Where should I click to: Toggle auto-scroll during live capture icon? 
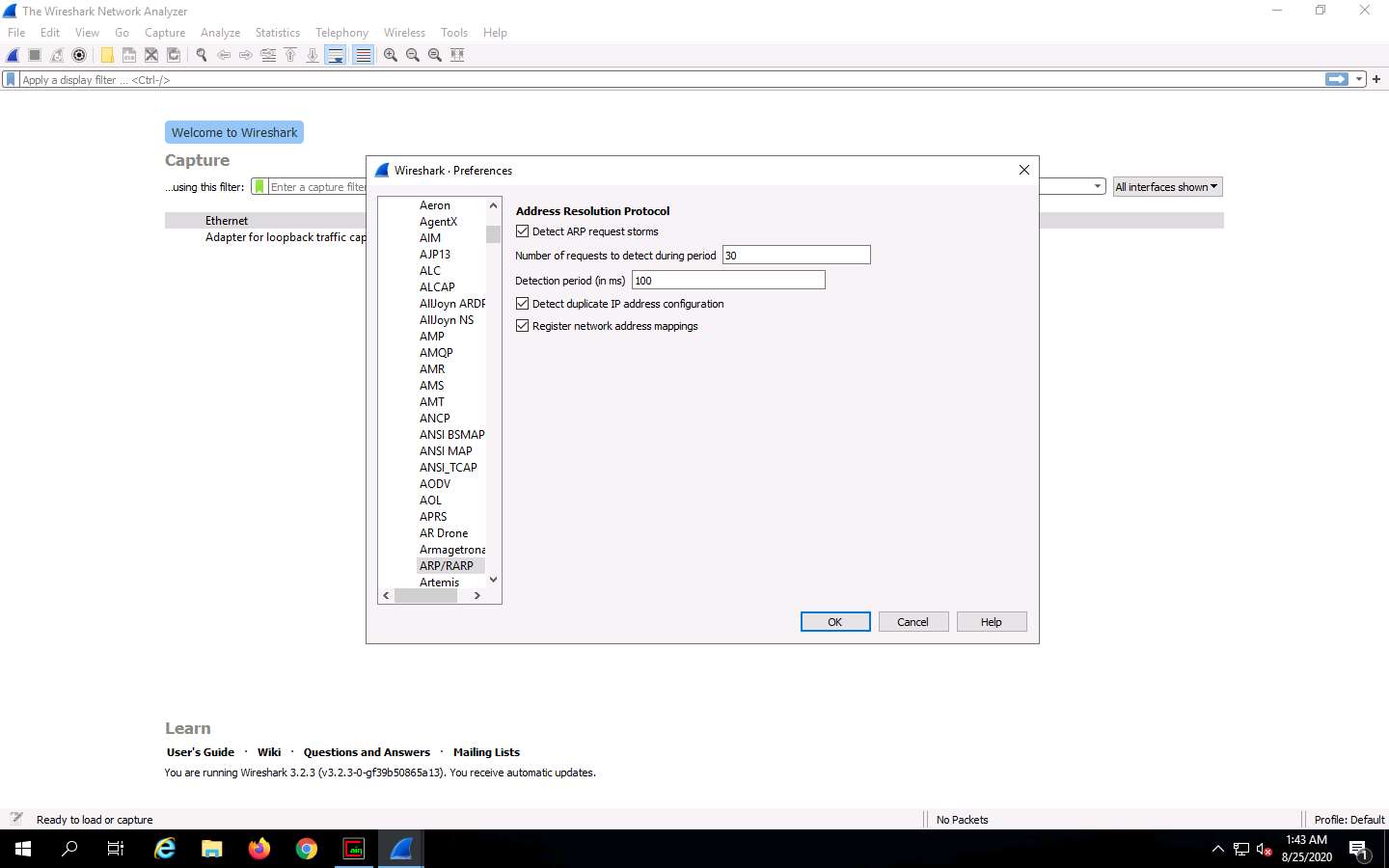[x=335, y=55]
